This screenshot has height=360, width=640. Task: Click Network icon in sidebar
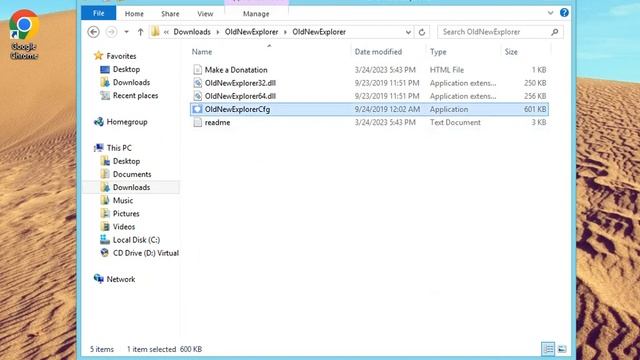(x=99, y=279)
